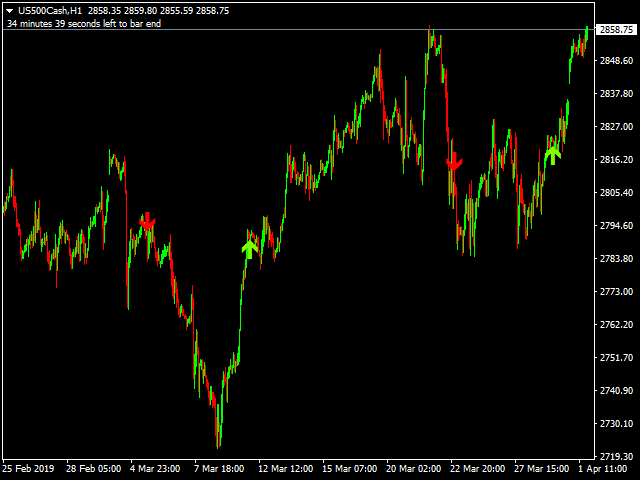
Task: Click the 2740.90 price scale label
Action: tap(616, 391)
